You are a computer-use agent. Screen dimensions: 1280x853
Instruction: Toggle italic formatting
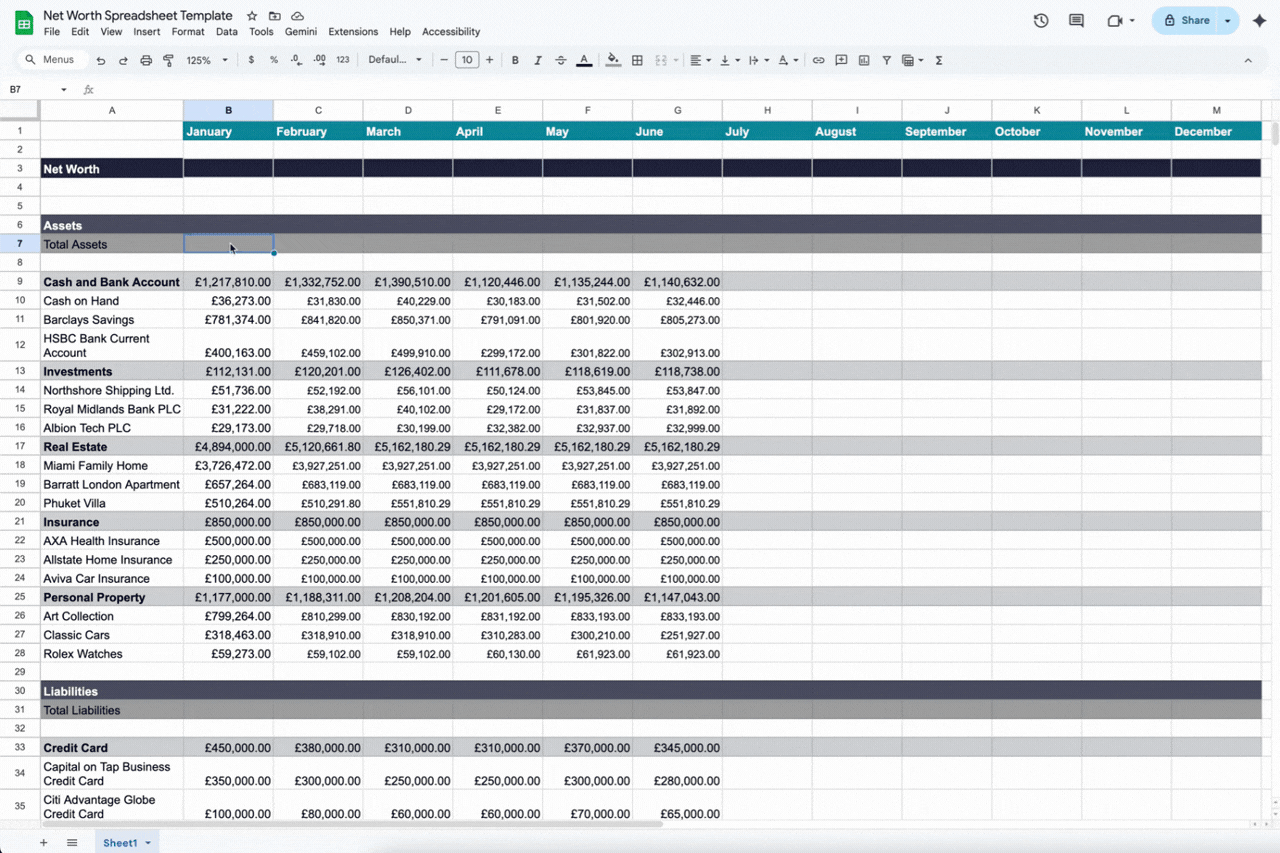coord(538,60)
